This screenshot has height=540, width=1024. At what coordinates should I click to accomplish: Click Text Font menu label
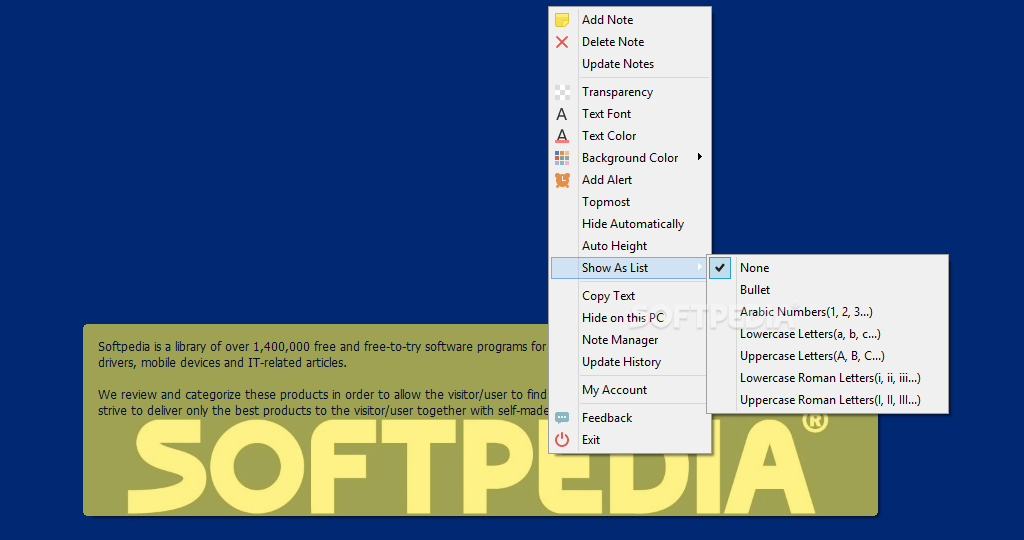606,114
